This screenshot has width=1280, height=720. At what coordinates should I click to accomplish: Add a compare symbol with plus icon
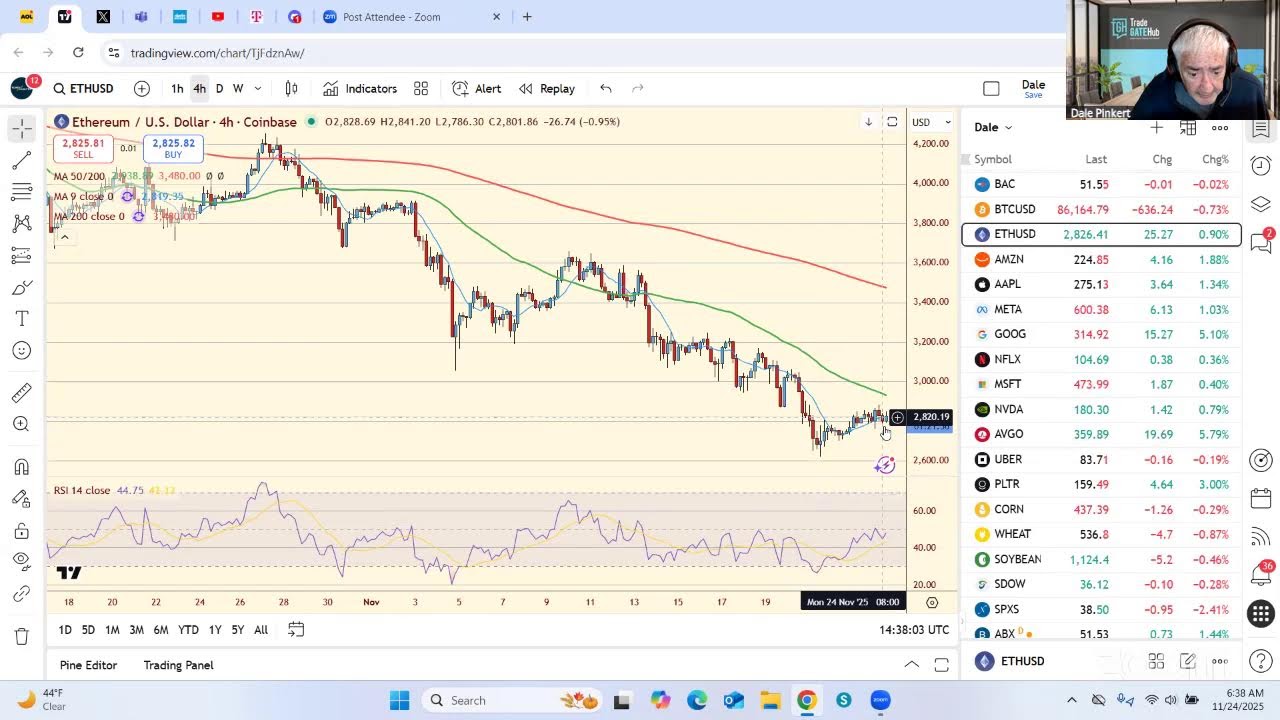(142, 89)
